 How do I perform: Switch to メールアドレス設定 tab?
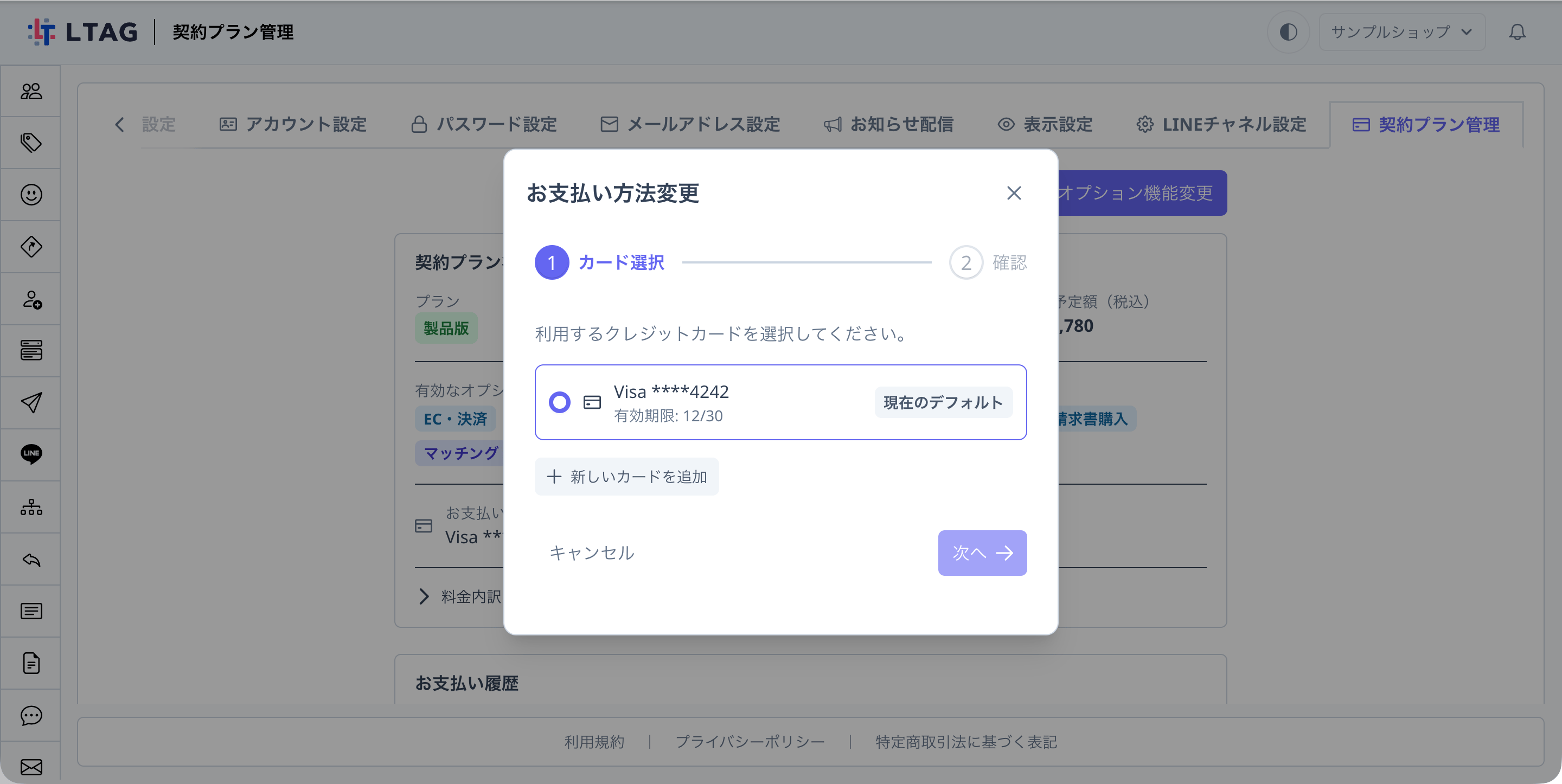point(690,124)
